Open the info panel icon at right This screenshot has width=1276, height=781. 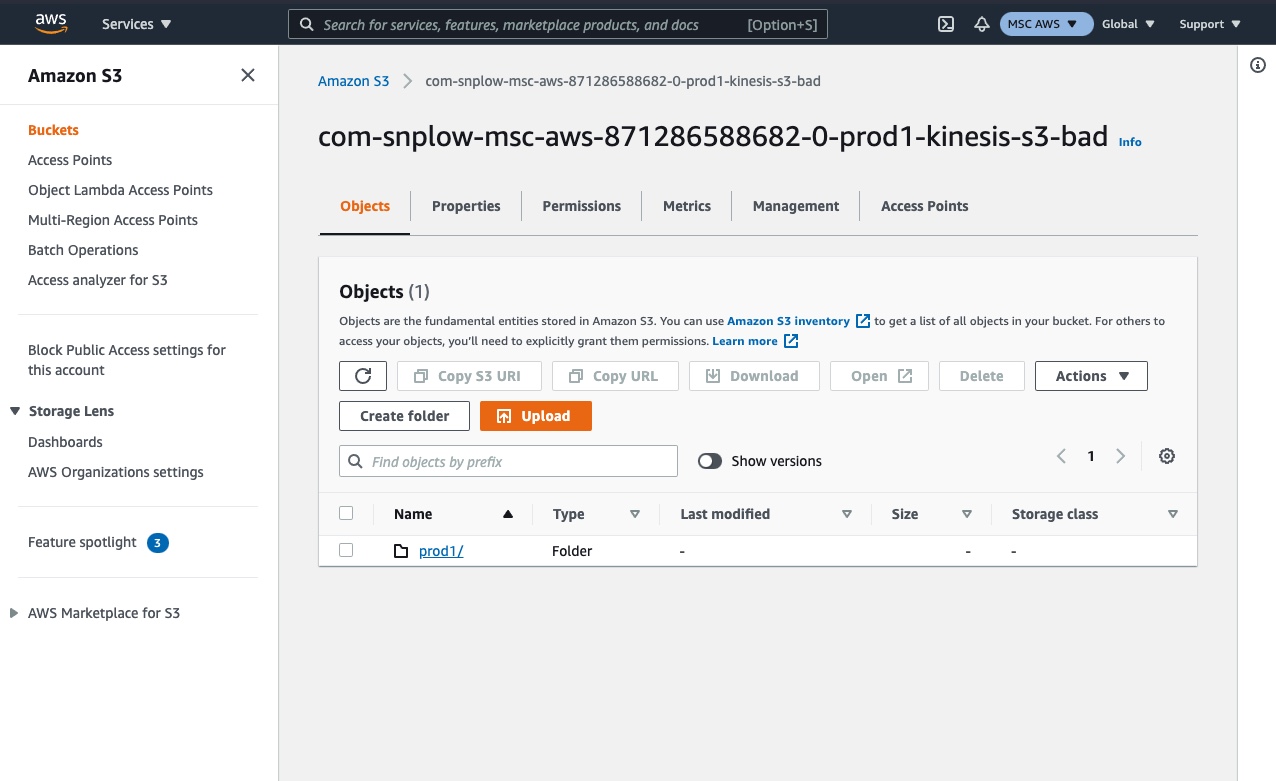[1258, 65]
